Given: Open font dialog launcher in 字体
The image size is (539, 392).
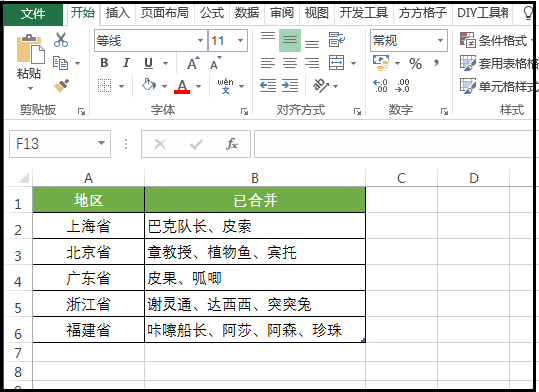Looking at the screenshot, I should point(244,111).
